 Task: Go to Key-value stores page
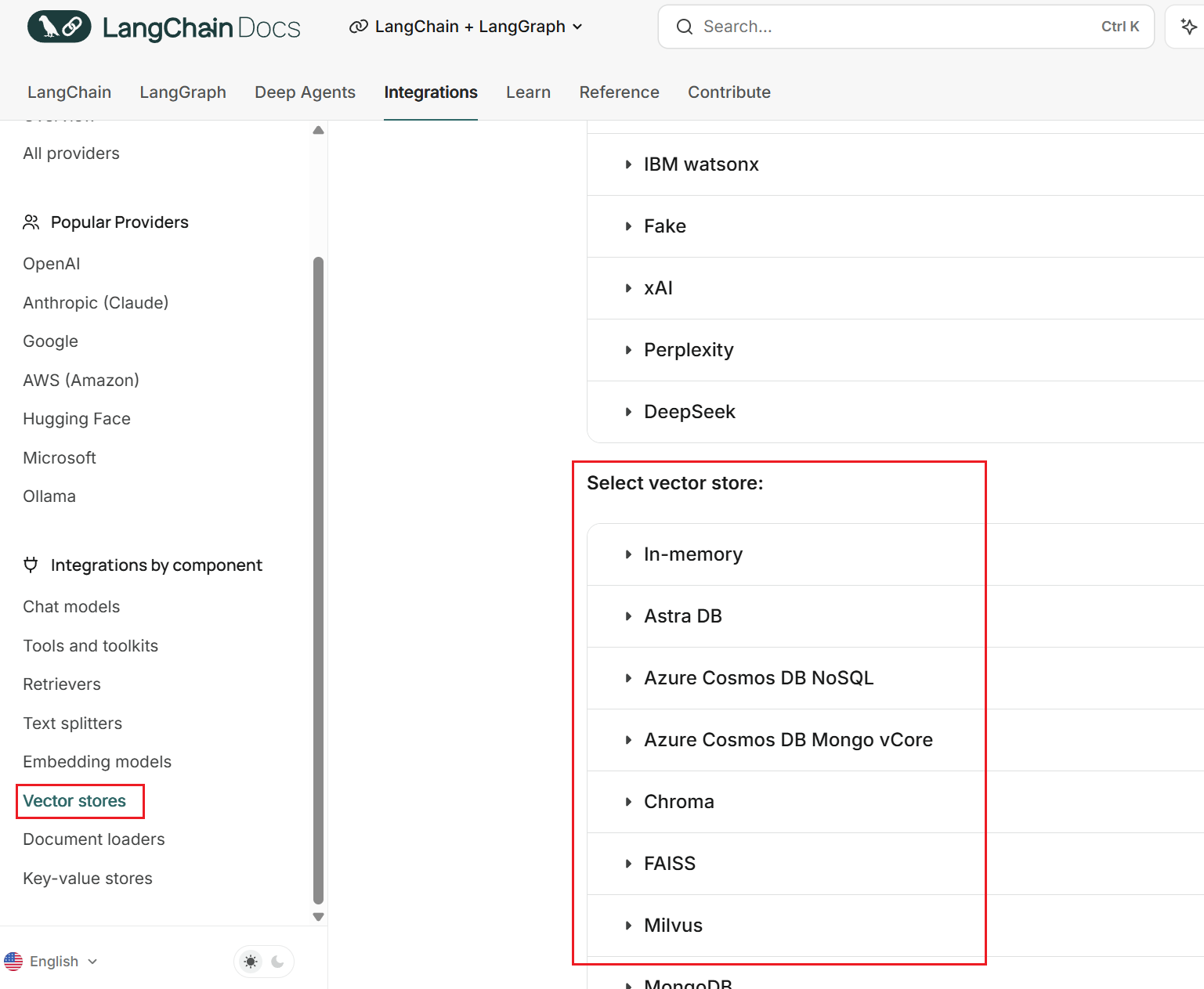click(88, 879)
